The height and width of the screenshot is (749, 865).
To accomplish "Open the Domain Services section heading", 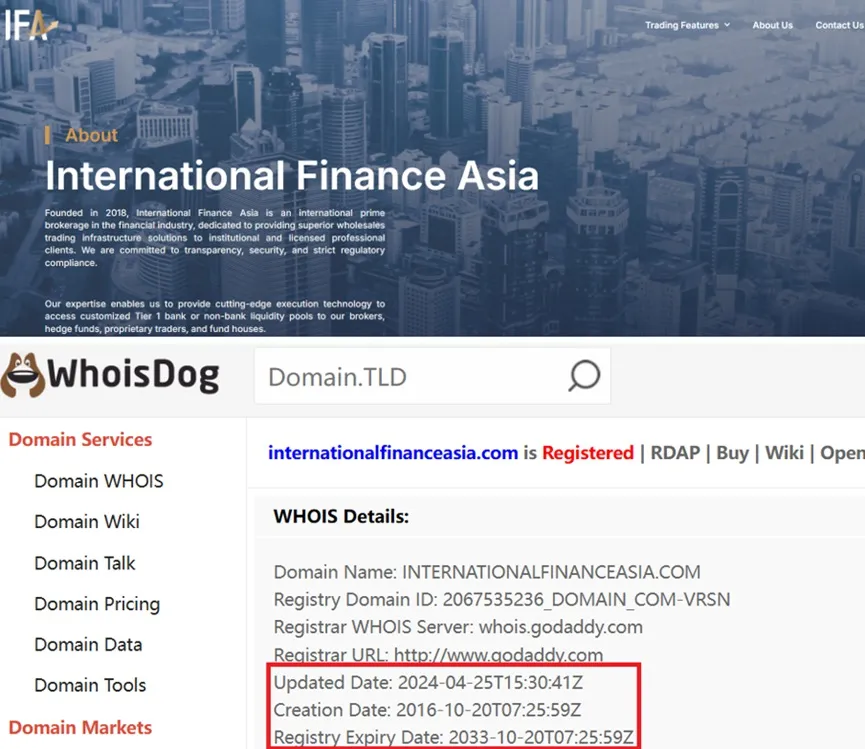I will pos(80,440).
